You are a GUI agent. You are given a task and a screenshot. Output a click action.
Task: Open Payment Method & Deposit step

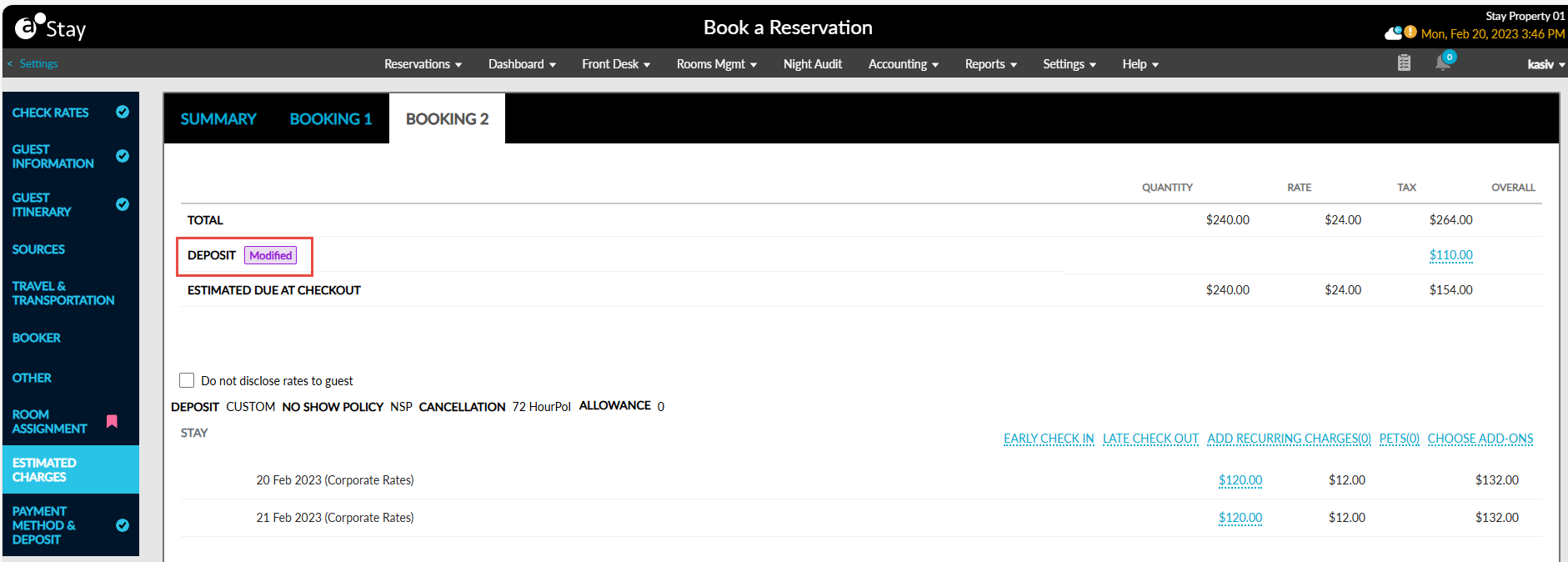43,525
